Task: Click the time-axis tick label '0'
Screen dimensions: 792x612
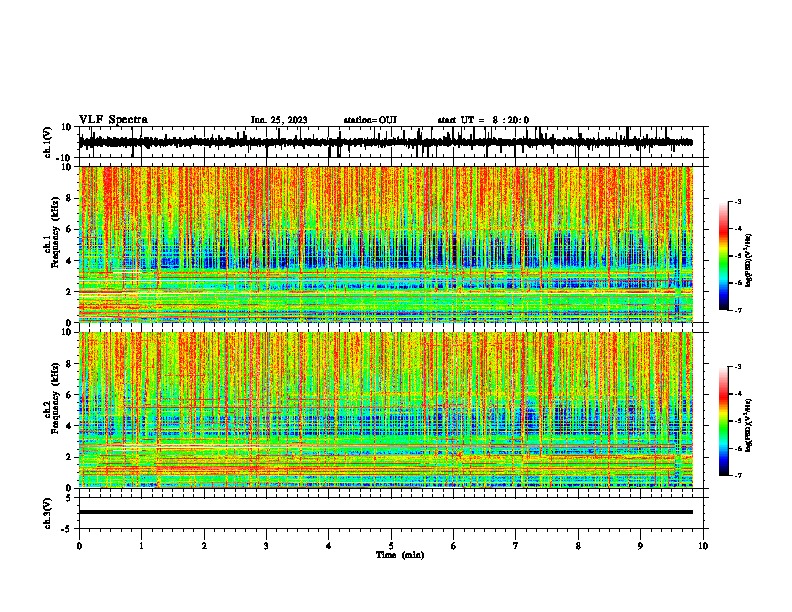Action: pos(79,546)
